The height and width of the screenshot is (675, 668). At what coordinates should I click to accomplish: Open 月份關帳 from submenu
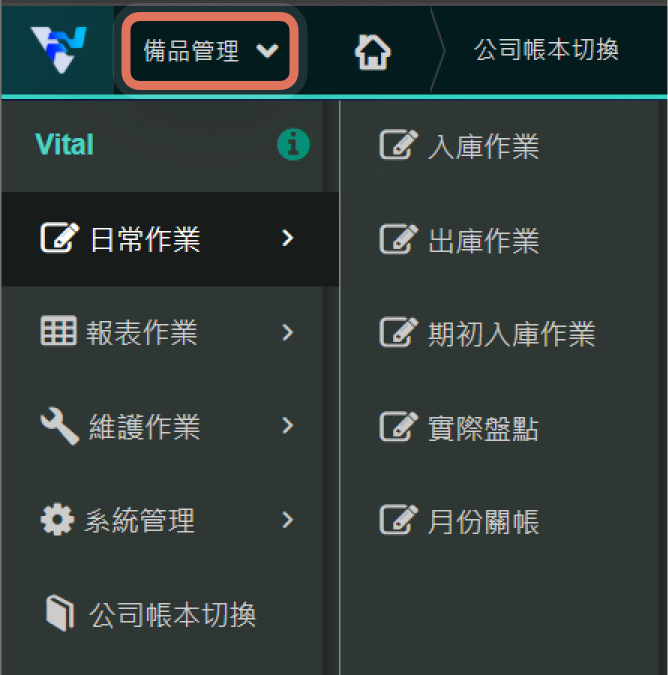pyautogui.click(x=483, y=522)
